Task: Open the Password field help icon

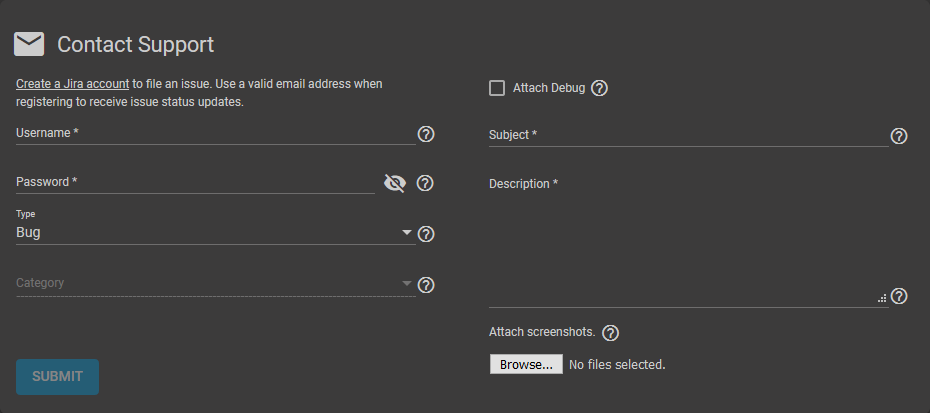Action: tap(425, 183)
